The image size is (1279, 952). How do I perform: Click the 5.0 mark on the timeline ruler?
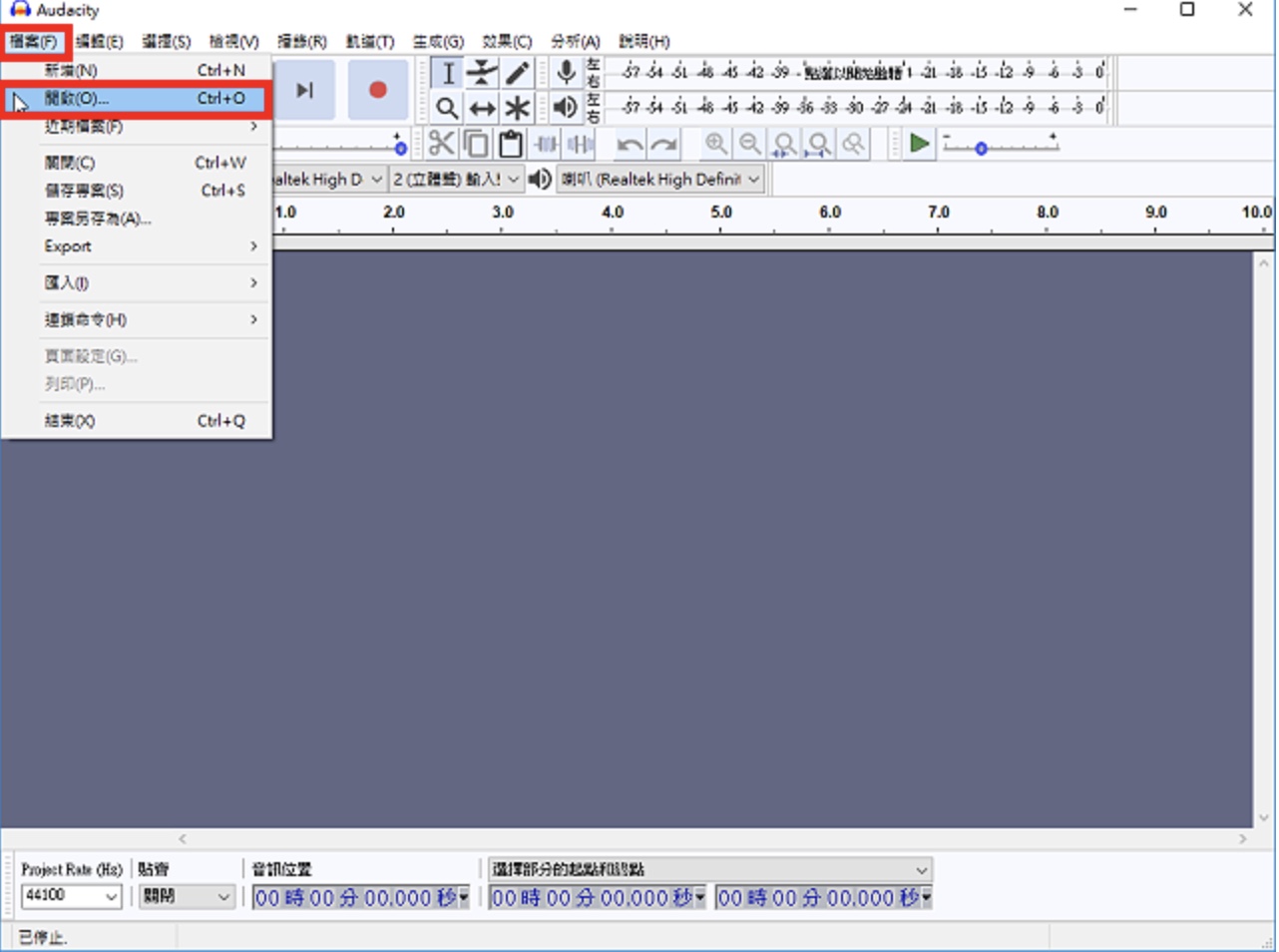pos(721,213)
